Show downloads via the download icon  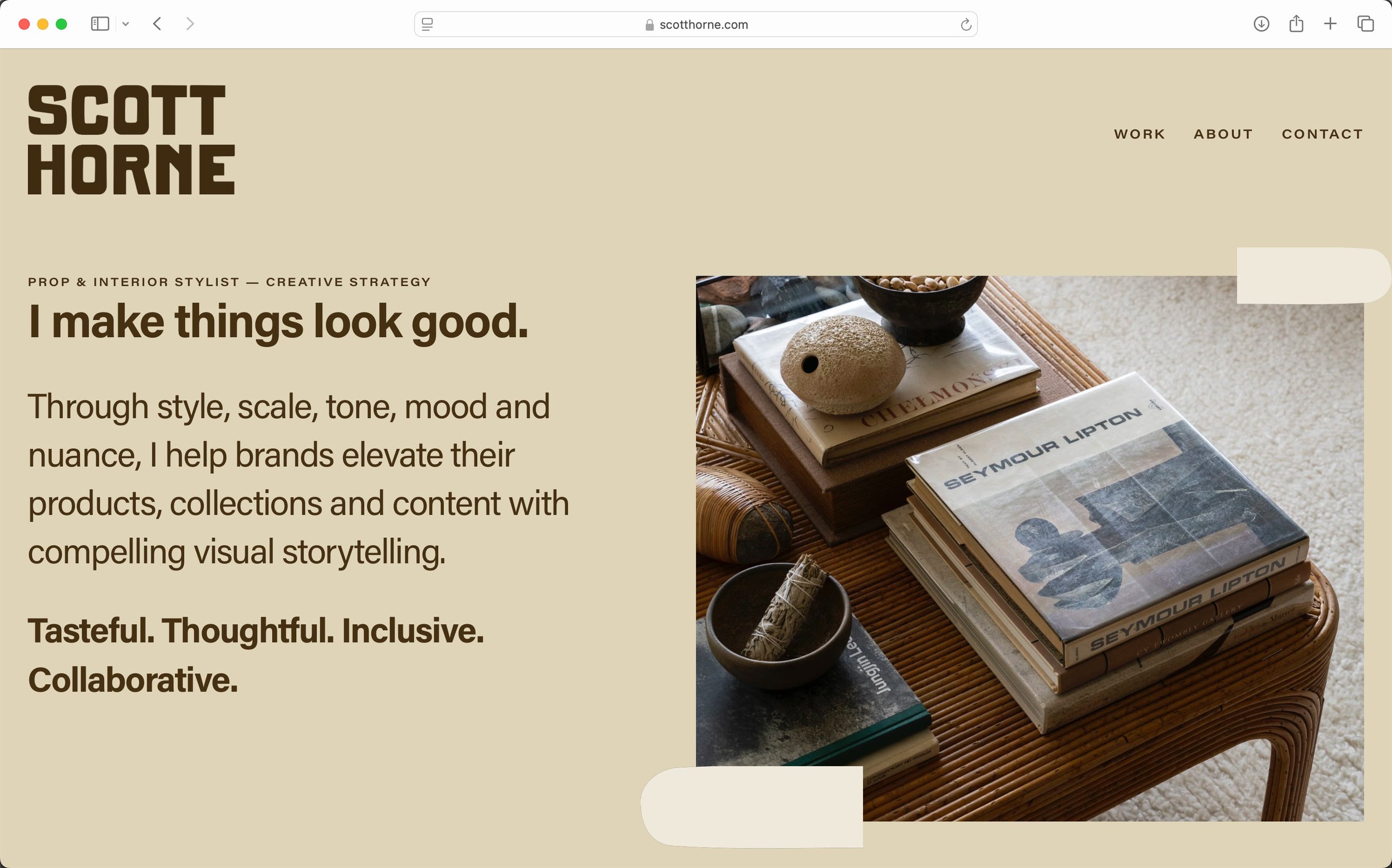[1261, 24]
